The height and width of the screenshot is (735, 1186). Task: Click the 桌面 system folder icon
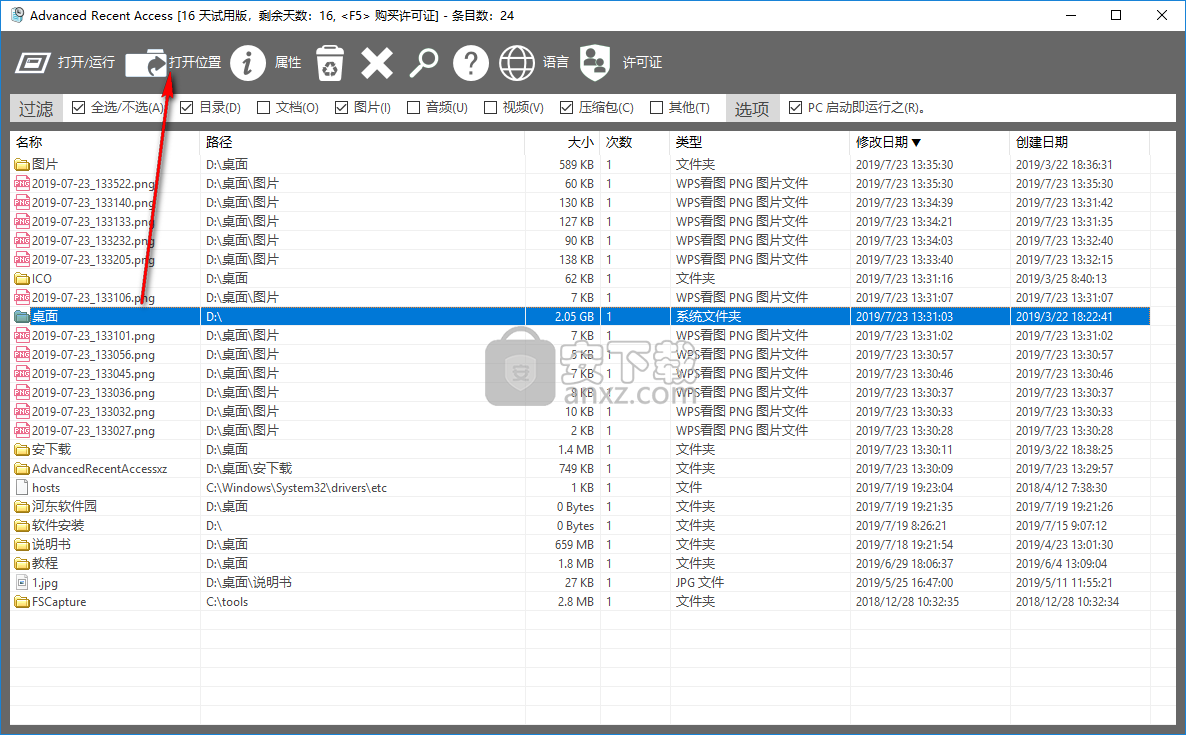tap(22, 316)
